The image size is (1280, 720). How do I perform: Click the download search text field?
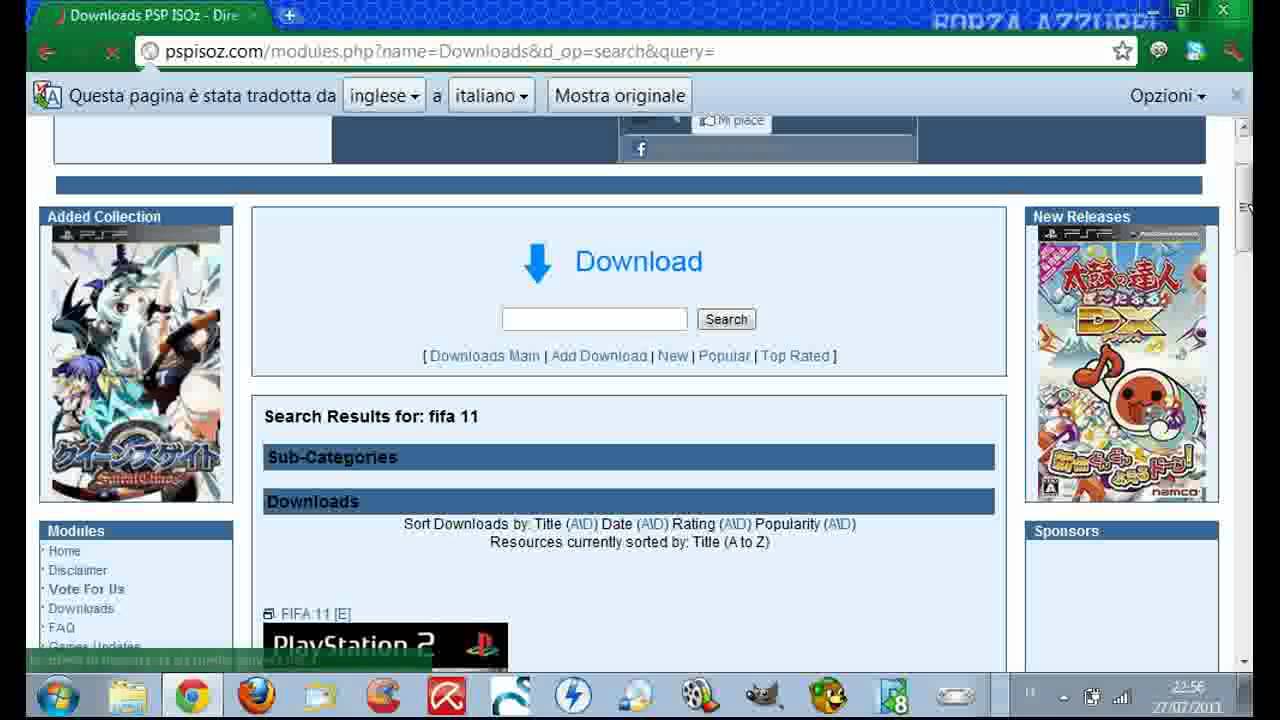pos(594,319)
